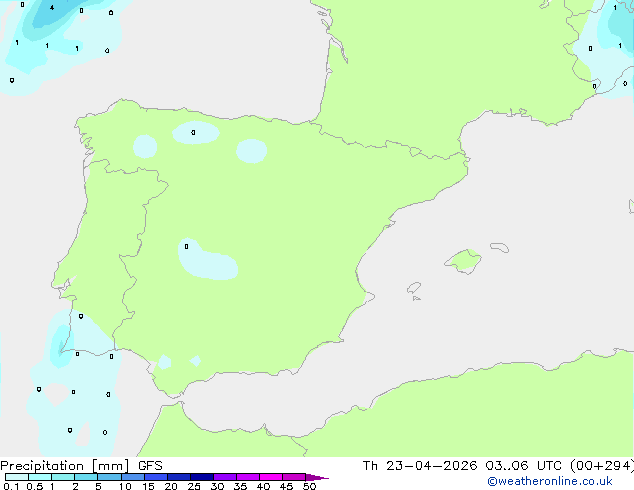This screenshot has width=634, height=490.
Task: Click the 30–35 mm purple legend swatch
Action: (225, 477)
